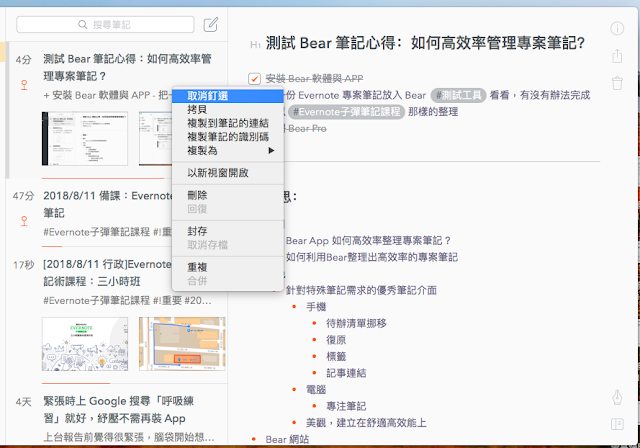
Task: Choose 複製到筆記的連結 menu item
Action: tap(228, 123)
